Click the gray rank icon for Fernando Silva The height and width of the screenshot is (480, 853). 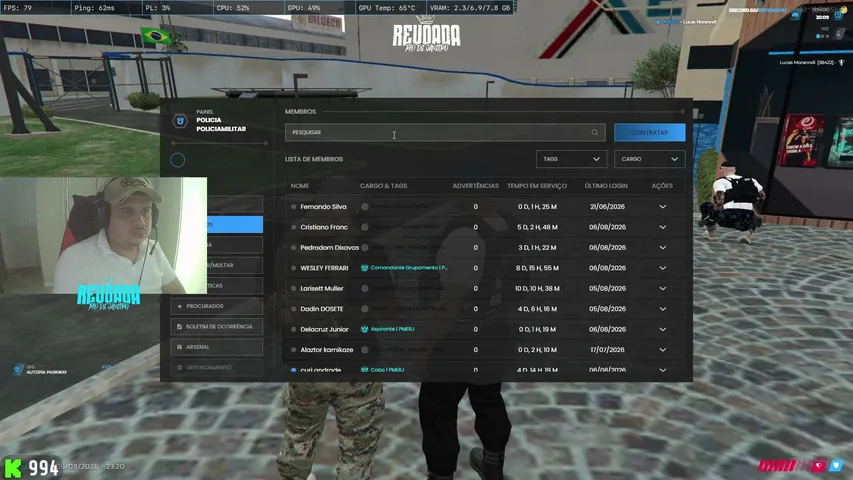[364, 207]
